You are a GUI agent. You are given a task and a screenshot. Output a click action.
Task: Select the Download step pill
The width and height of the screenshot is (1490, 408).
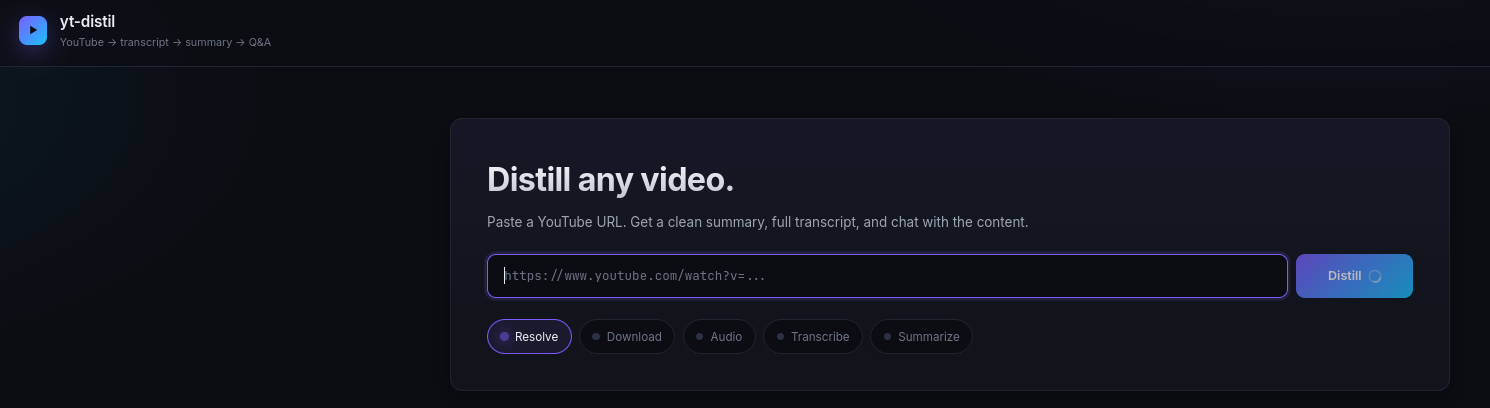click(627, 337)
